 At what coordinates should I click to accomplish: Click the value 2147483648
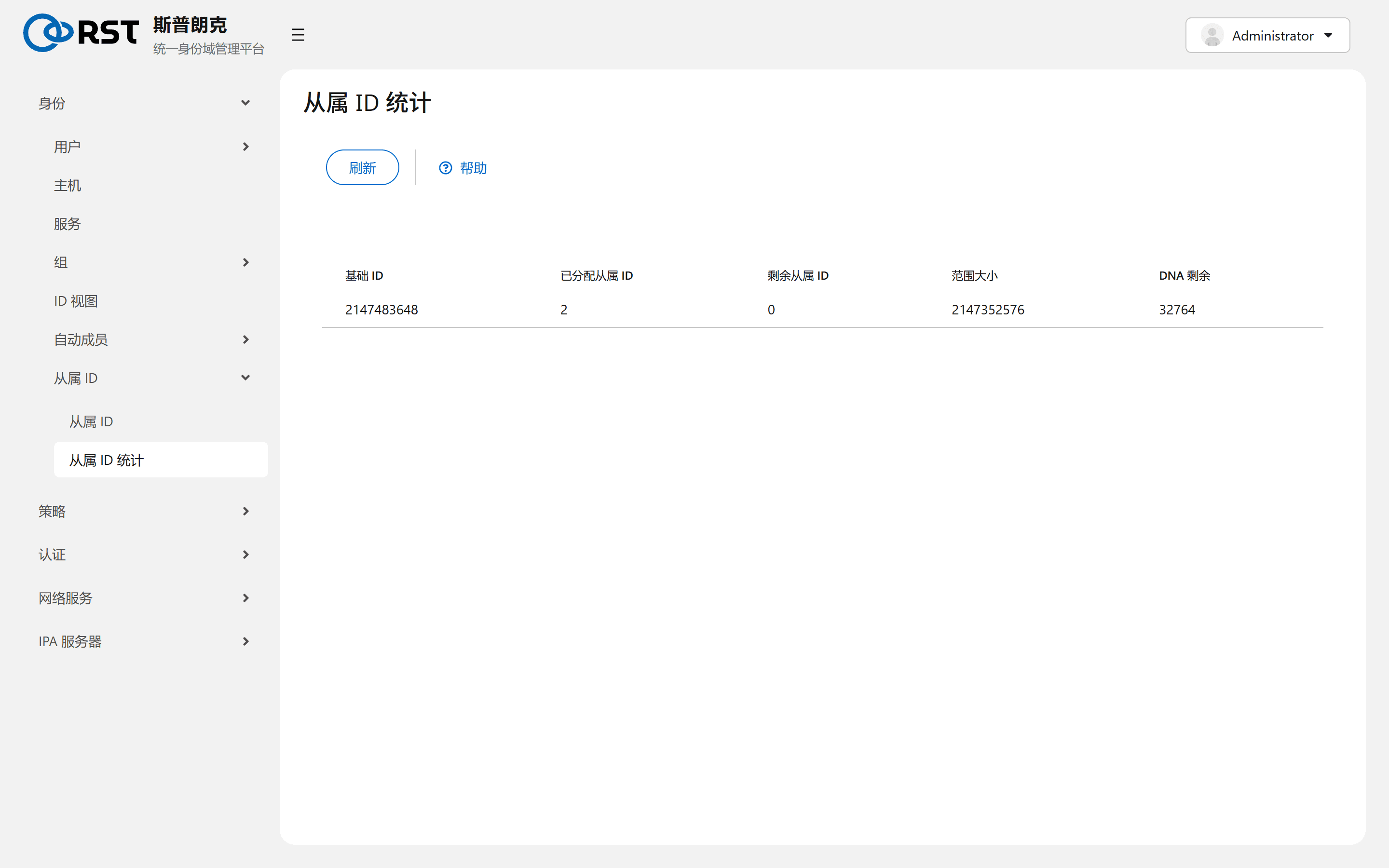point(381,310)
